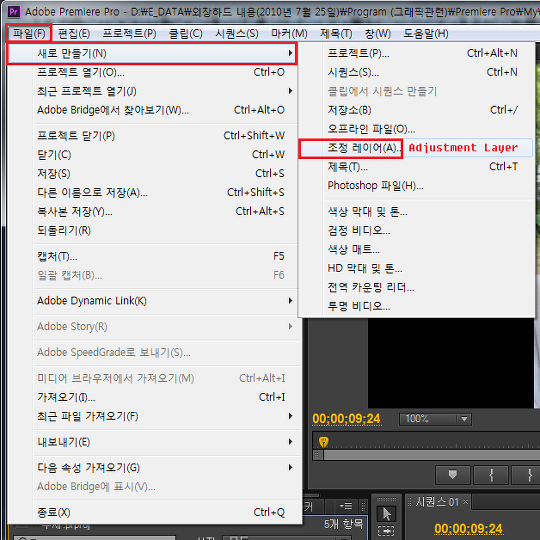540x540 pixels.
Task: Close the 시퀀스 01 tab
Action: [466, 502]
